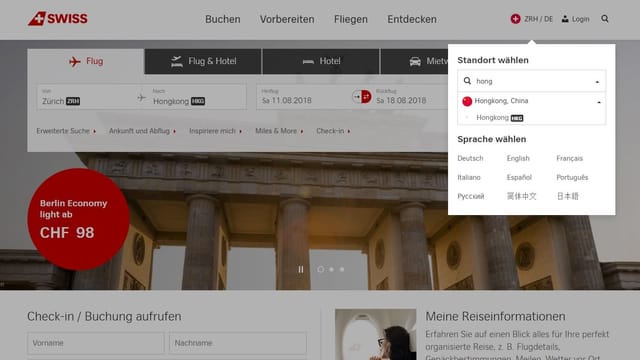This screenshot has width=640, height=360.
Task: Collapse the Hongkong, China group
Action: pos(599,102)
